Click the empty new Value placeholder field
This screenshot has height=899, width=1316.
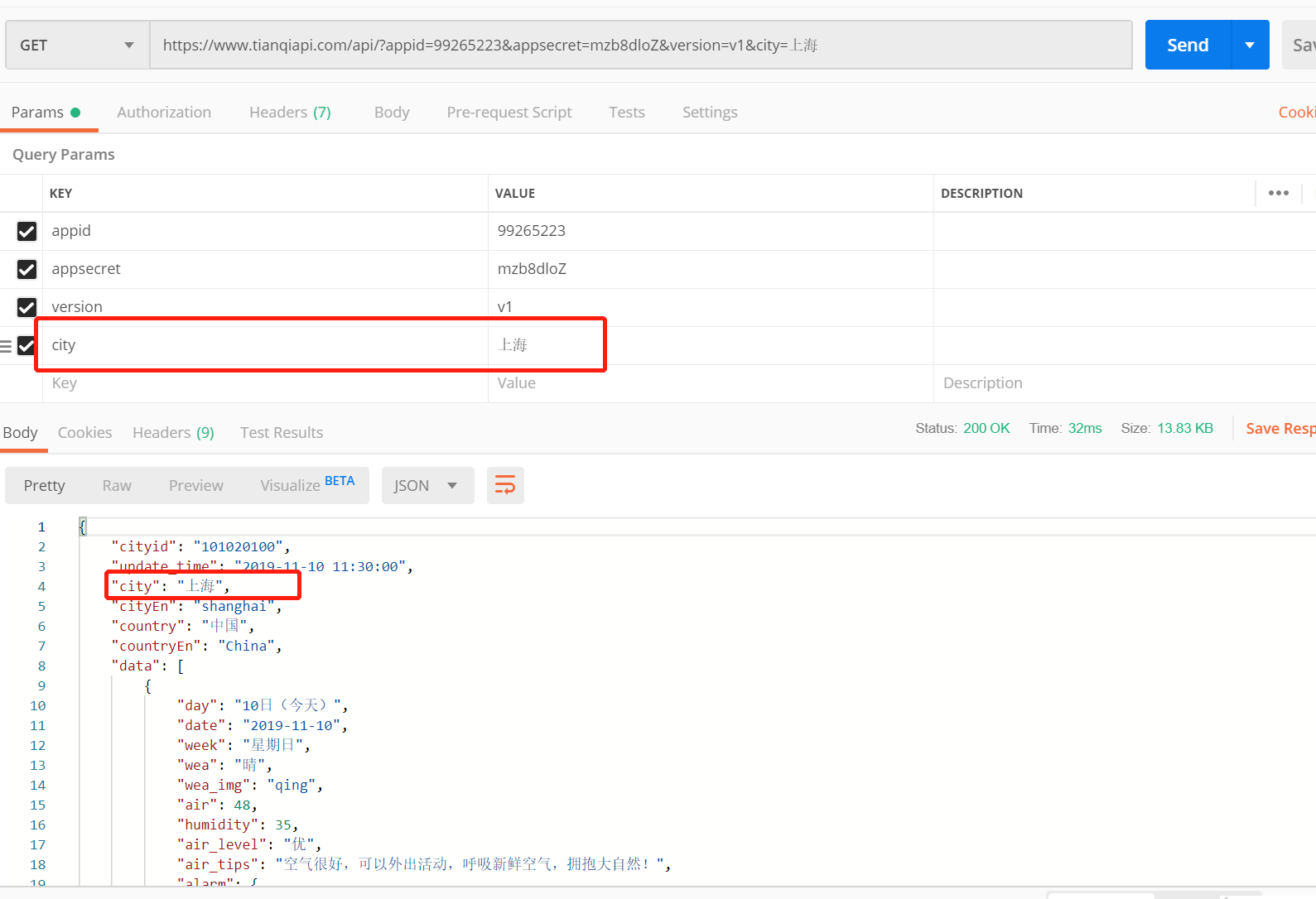(x=711, y=383)
